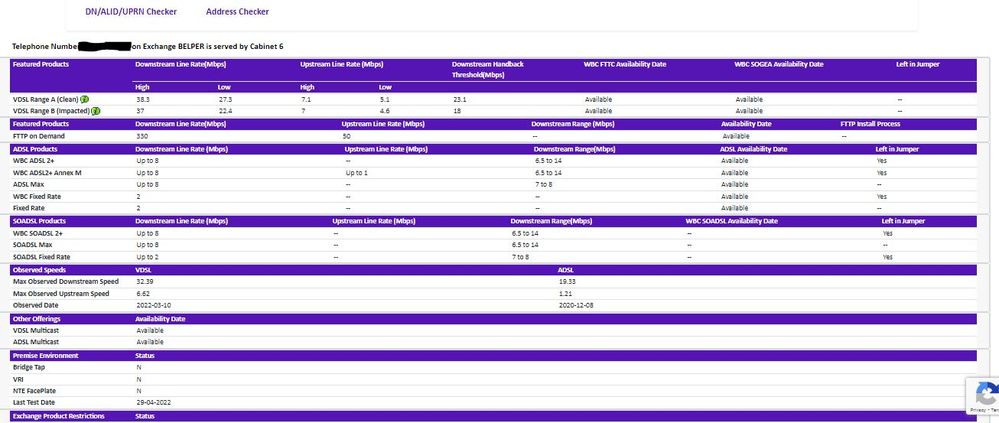
Task: Click the Other Offerings section header
Action: pyautogui.click(x=38, y=318)
